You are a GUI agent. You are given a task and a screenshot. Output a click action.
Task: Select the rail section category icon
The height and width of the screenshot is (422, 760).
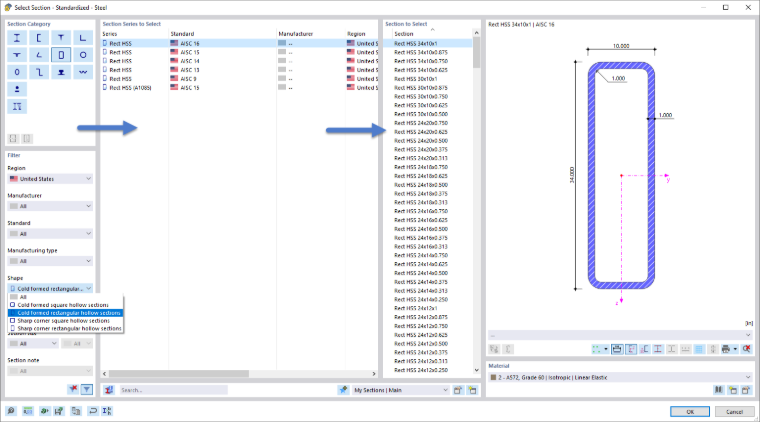[61, 72]
